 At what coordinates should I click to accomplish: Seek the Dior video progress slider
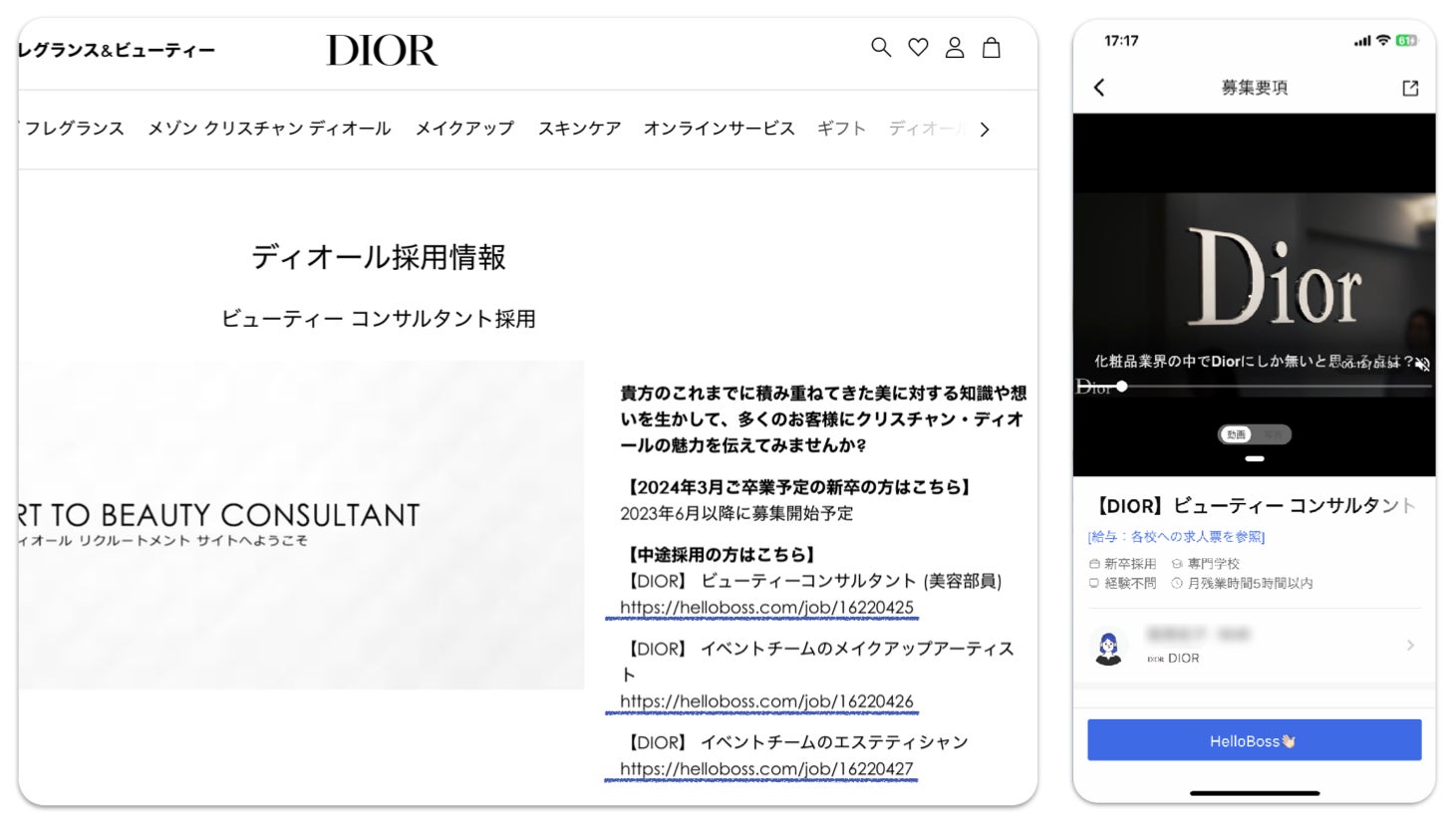point(1255,387)
